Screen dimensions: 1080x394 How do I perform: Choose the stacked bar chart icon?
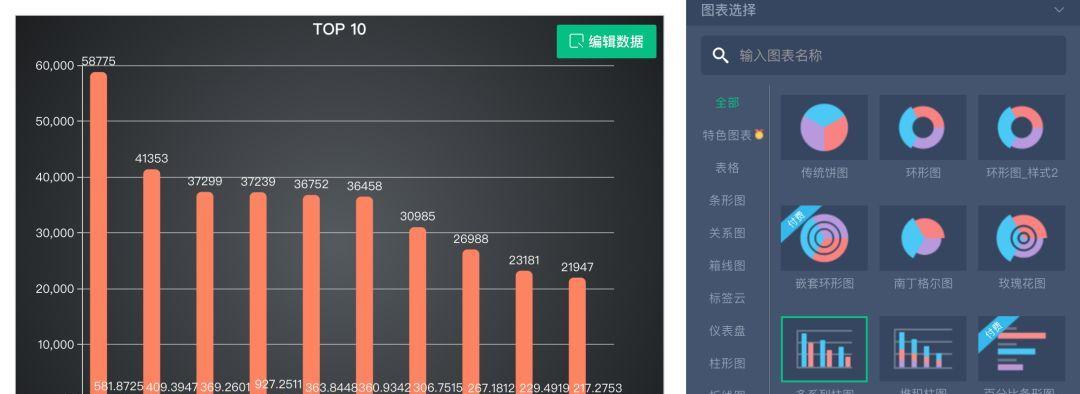(x=922, y=349)
